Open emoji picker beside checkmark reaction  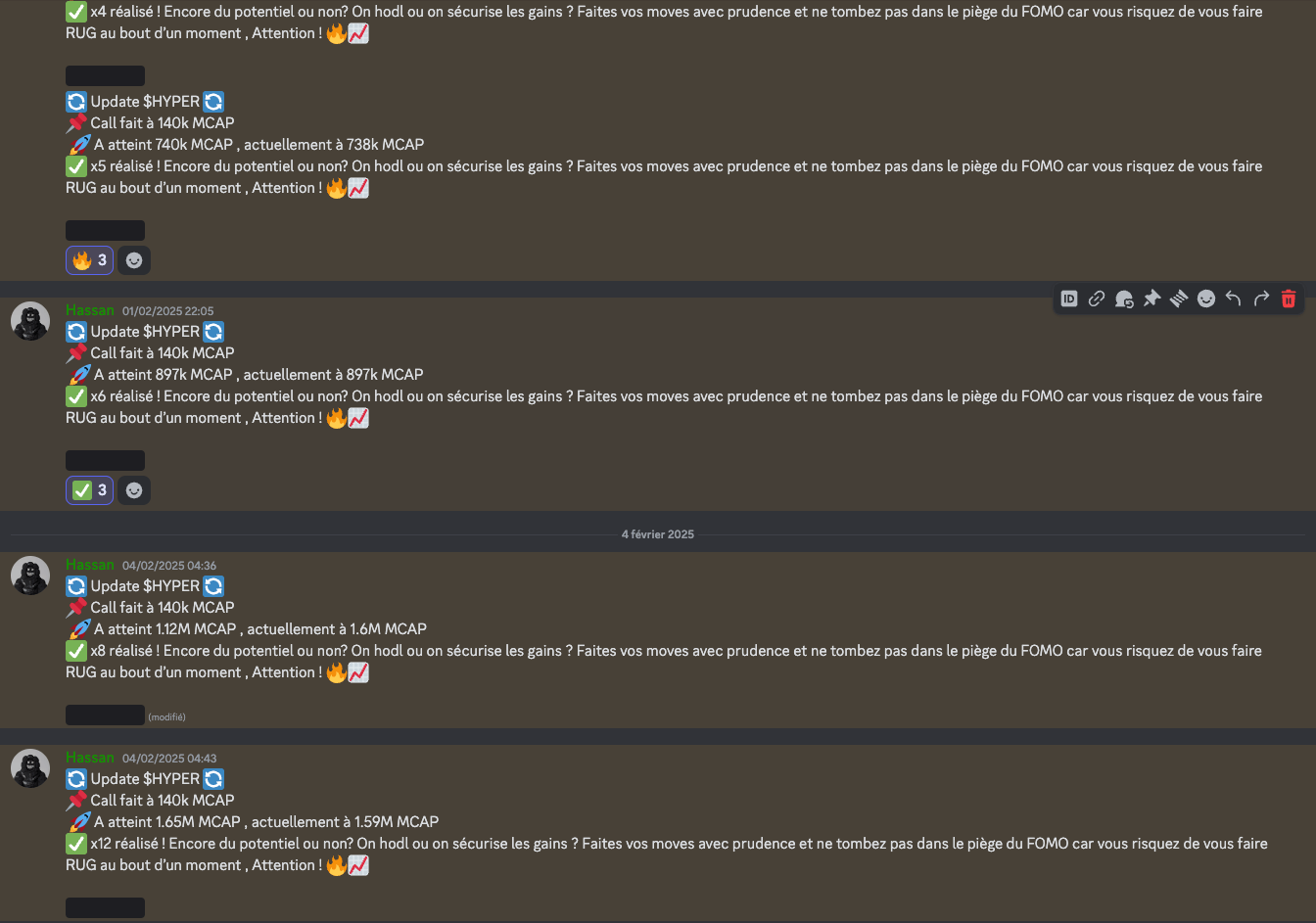coord(134,490)
